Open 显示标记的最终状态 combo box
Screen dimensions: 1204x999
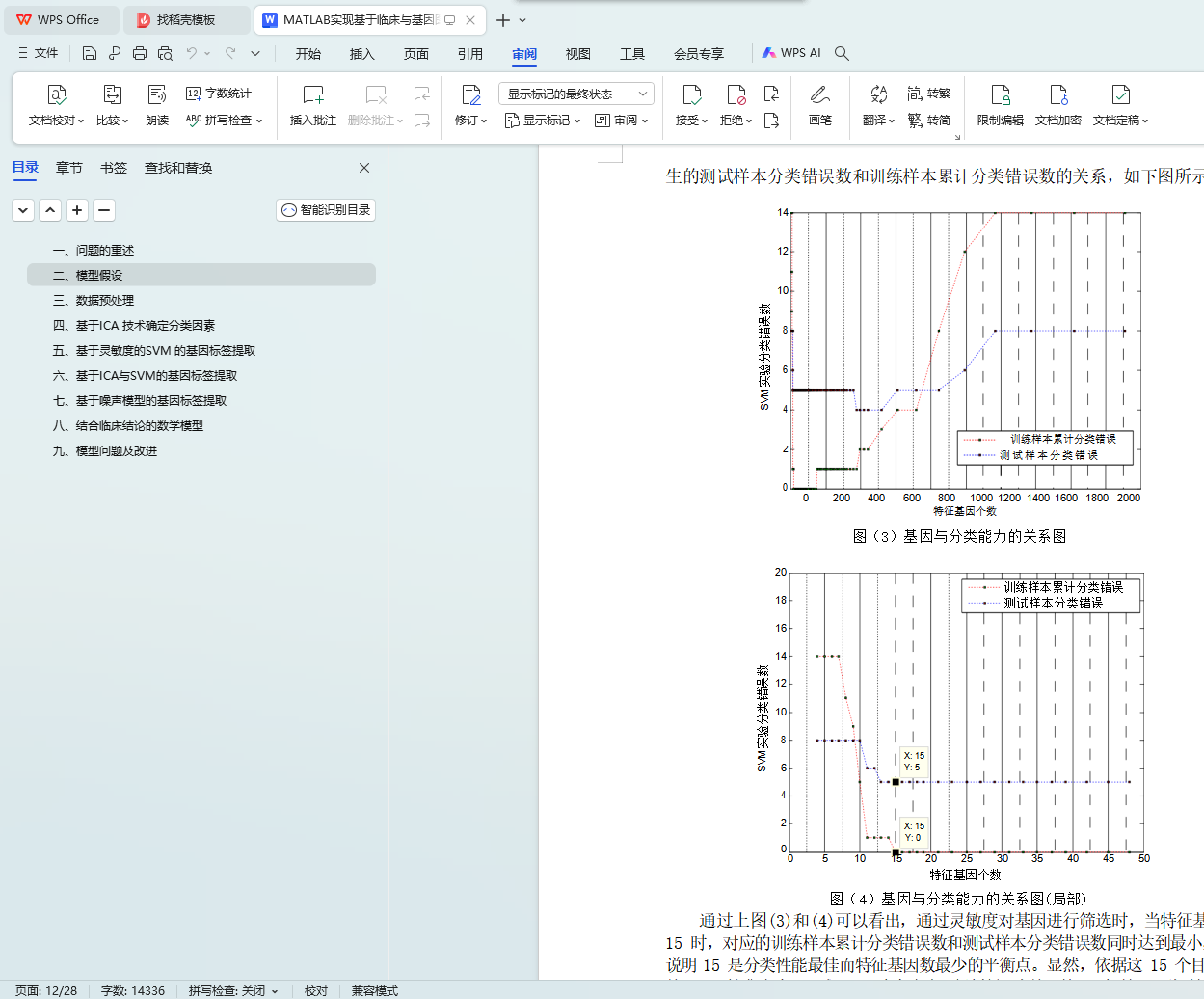(576, 94)
